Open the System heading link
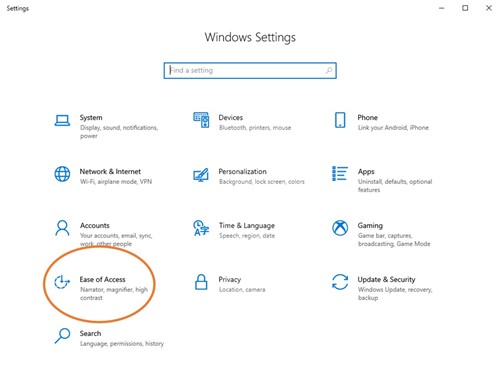Screen dimensions: 500x382 coord(91,117)
